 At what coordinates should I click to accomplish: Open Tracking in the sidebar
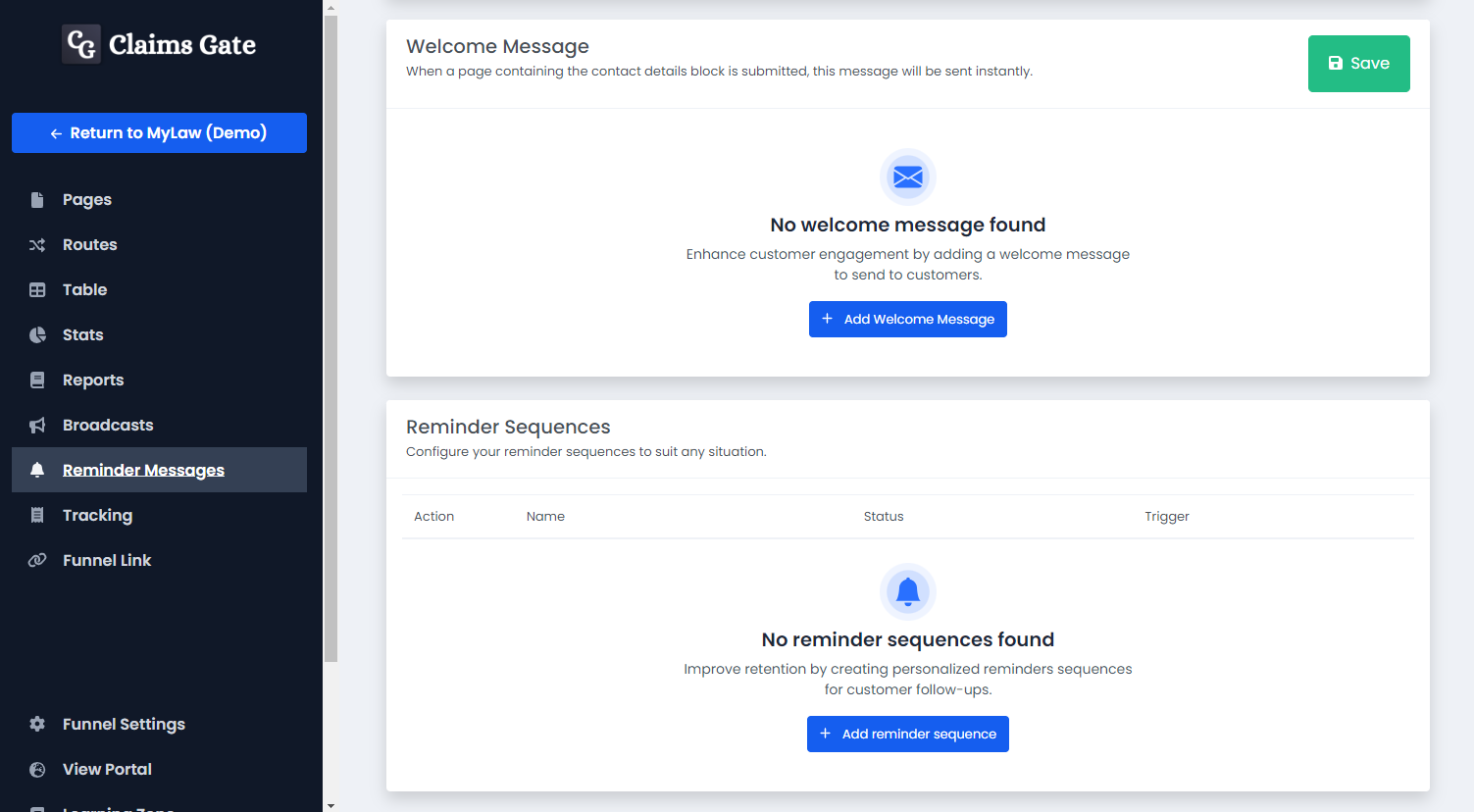[x=159, y=515]
